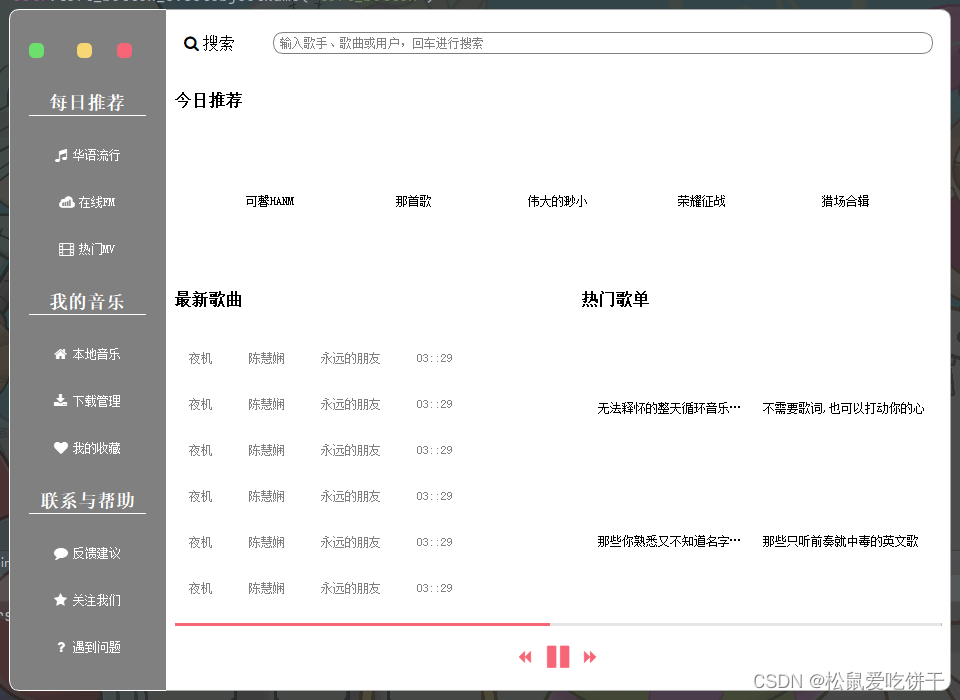The height and width of the screenshot is (700, 960).
Task: Click the magnifier search icon
Action: (191, 44)
